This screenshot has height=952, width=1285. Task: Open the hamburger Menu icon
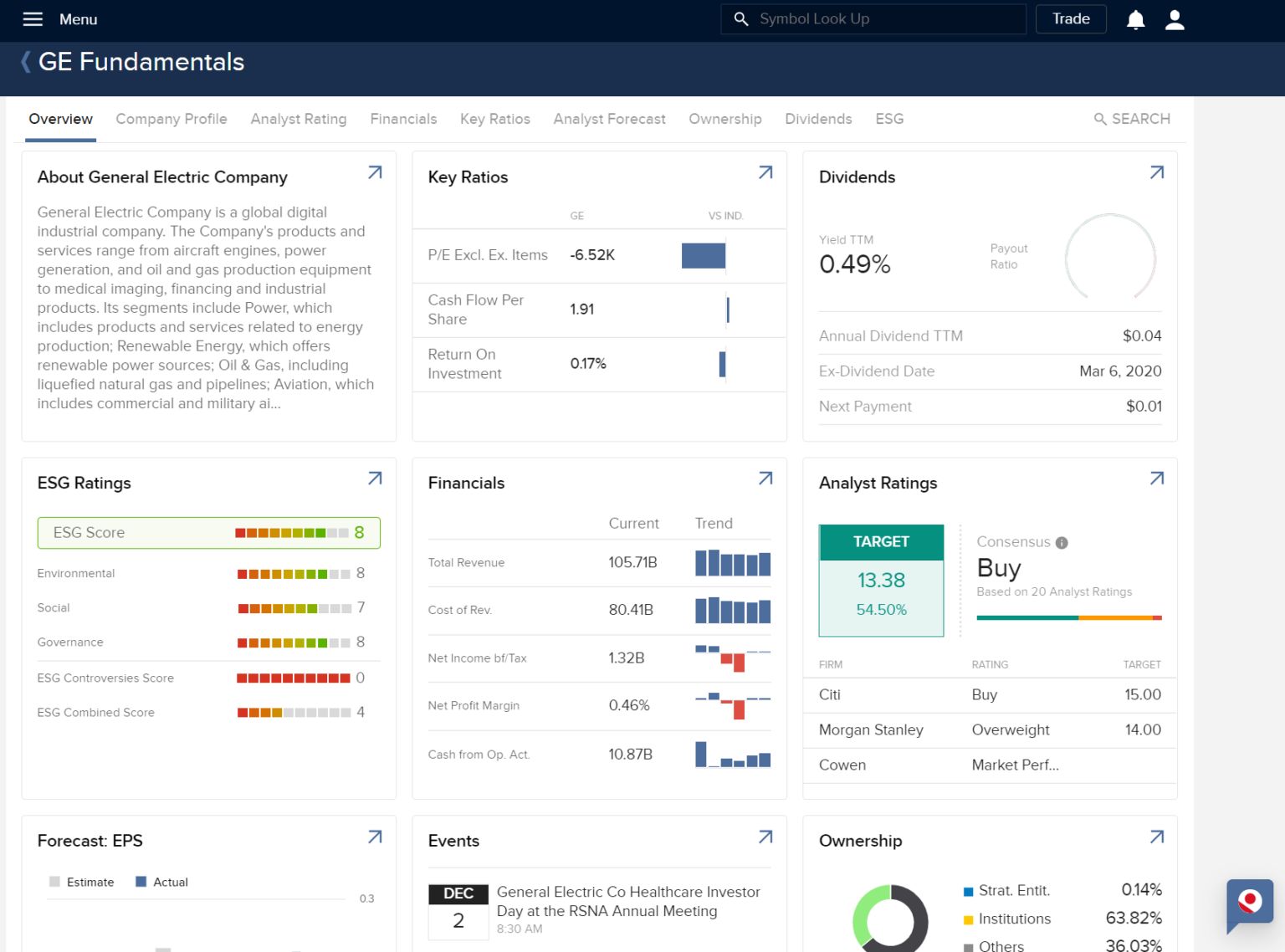tap(33, 18)
